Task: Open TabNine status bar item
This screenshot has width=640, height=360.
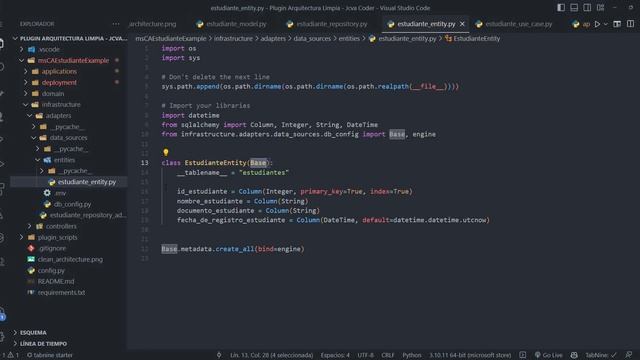Action: [x=600, y=355]
